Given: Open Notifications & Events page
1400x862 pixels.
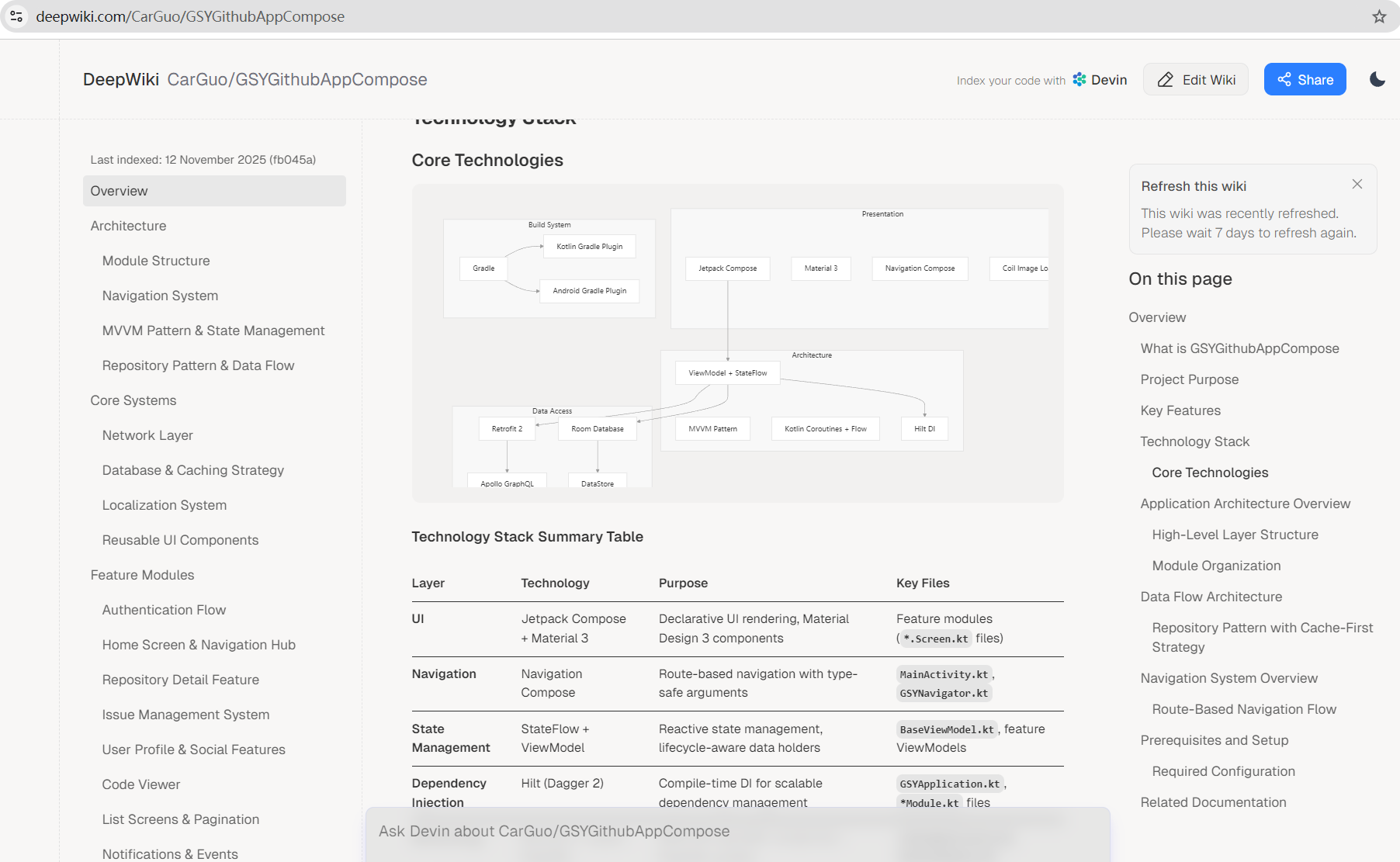Looking at the screenshot, I should [170, 853].
